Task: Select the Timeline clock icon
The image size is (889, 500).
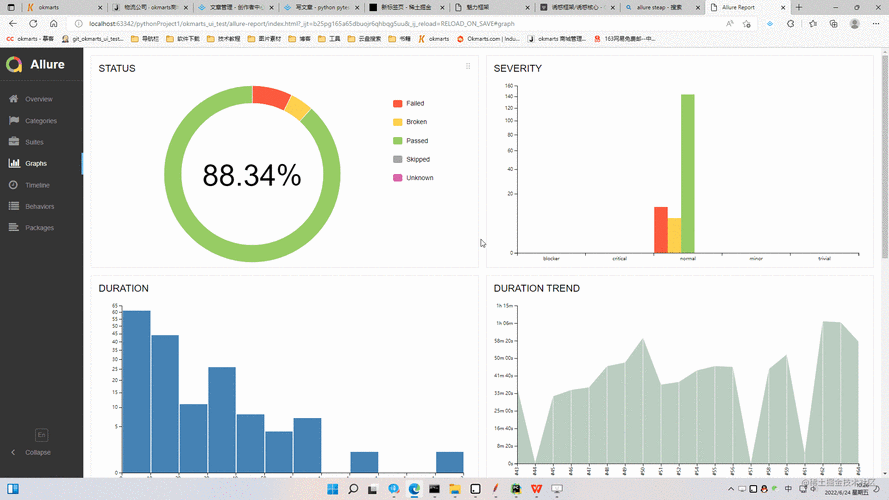Action: [14, 185]
